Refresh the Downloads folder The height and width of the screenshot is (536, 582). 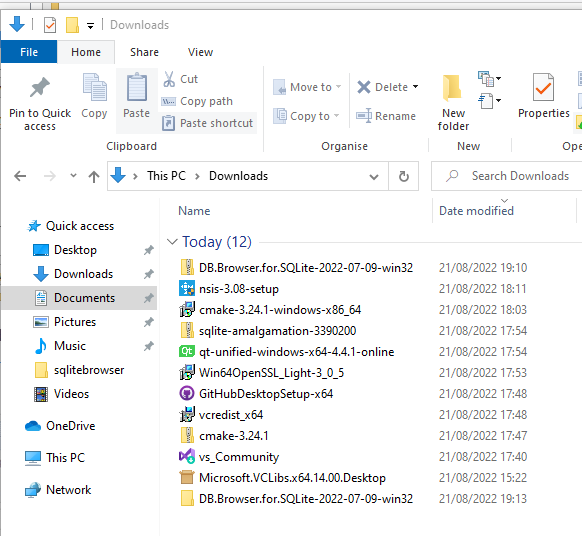click(404, 176)
